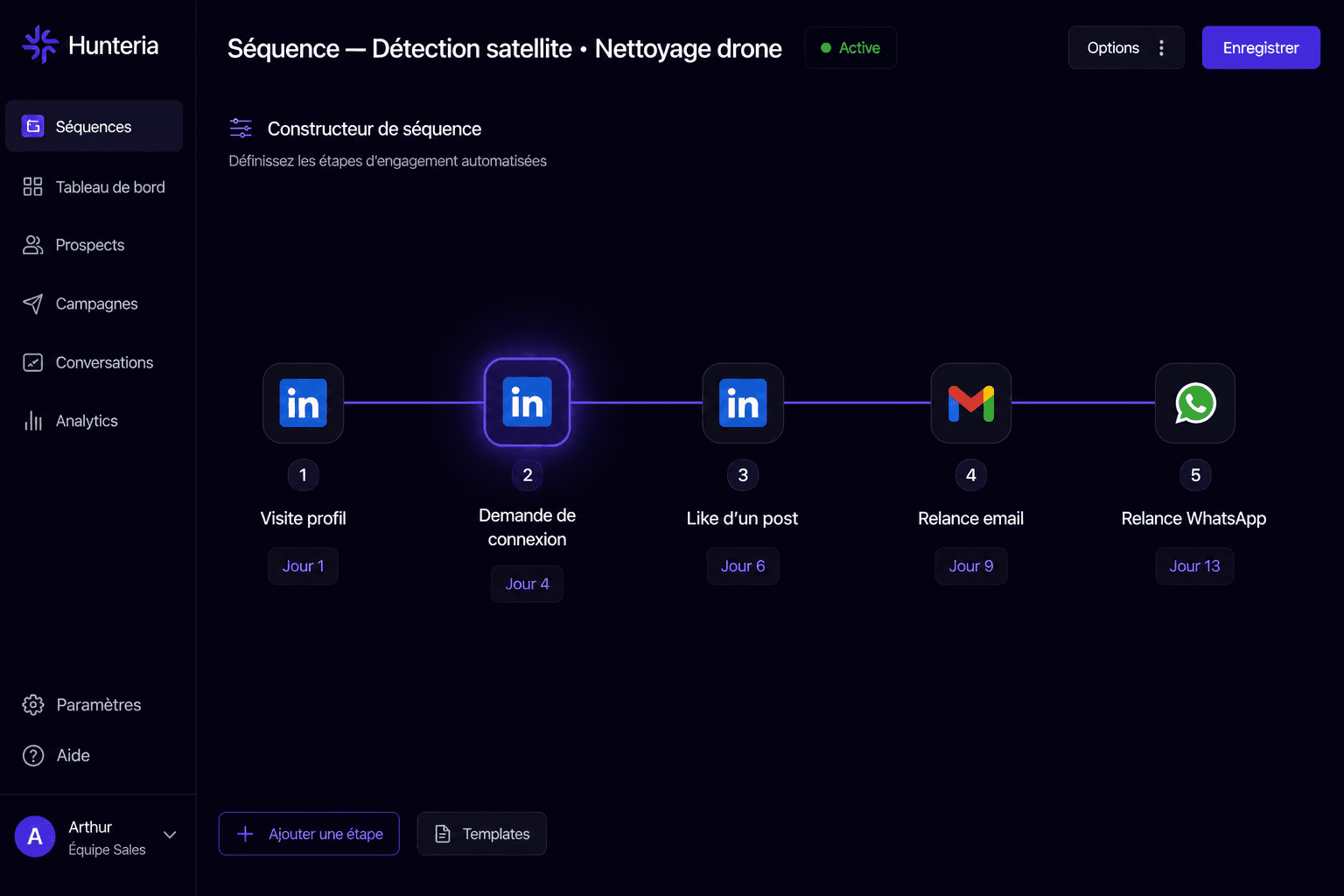
Task: Click the Paramètres gear icon
Action: [x=33, y=704]
